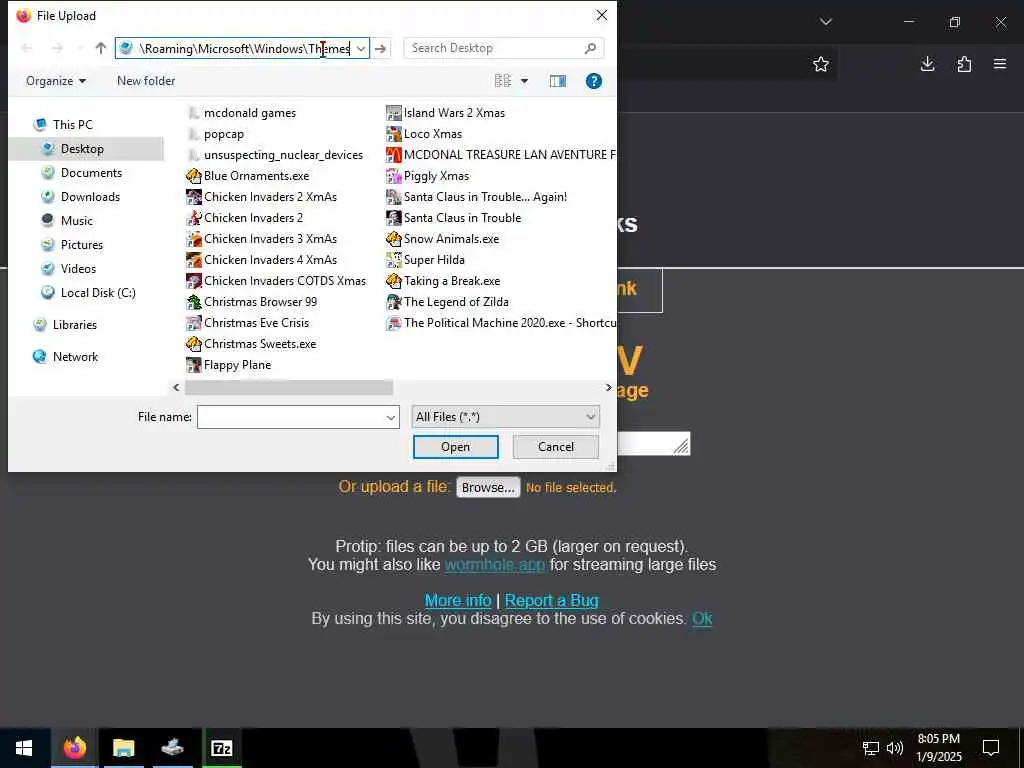Select Loco Xmas
This screenshot has height=768, width=1024.
point(424,134)
